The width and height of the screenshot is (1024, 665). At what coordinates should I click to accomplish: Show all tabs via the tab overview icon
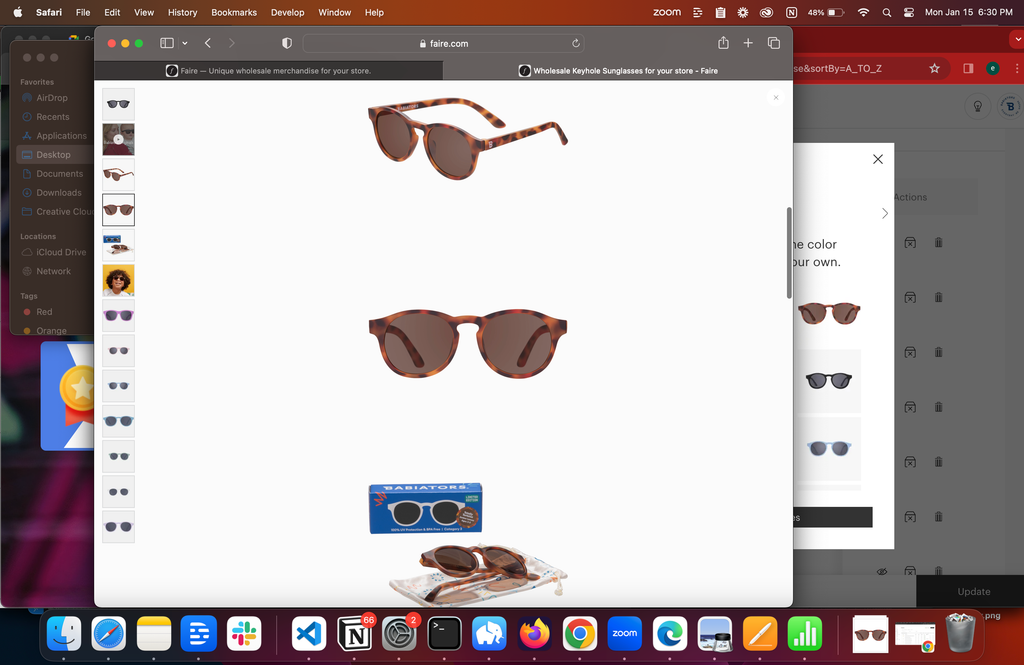774,43
